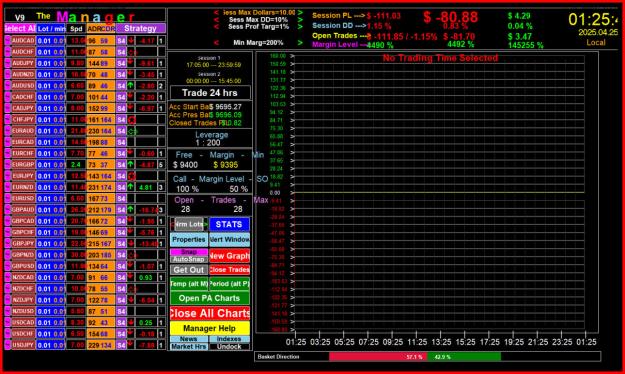Click the S4 strategy button for EURUSD
The height and width of the screenshot is (374, 625).
122,198
